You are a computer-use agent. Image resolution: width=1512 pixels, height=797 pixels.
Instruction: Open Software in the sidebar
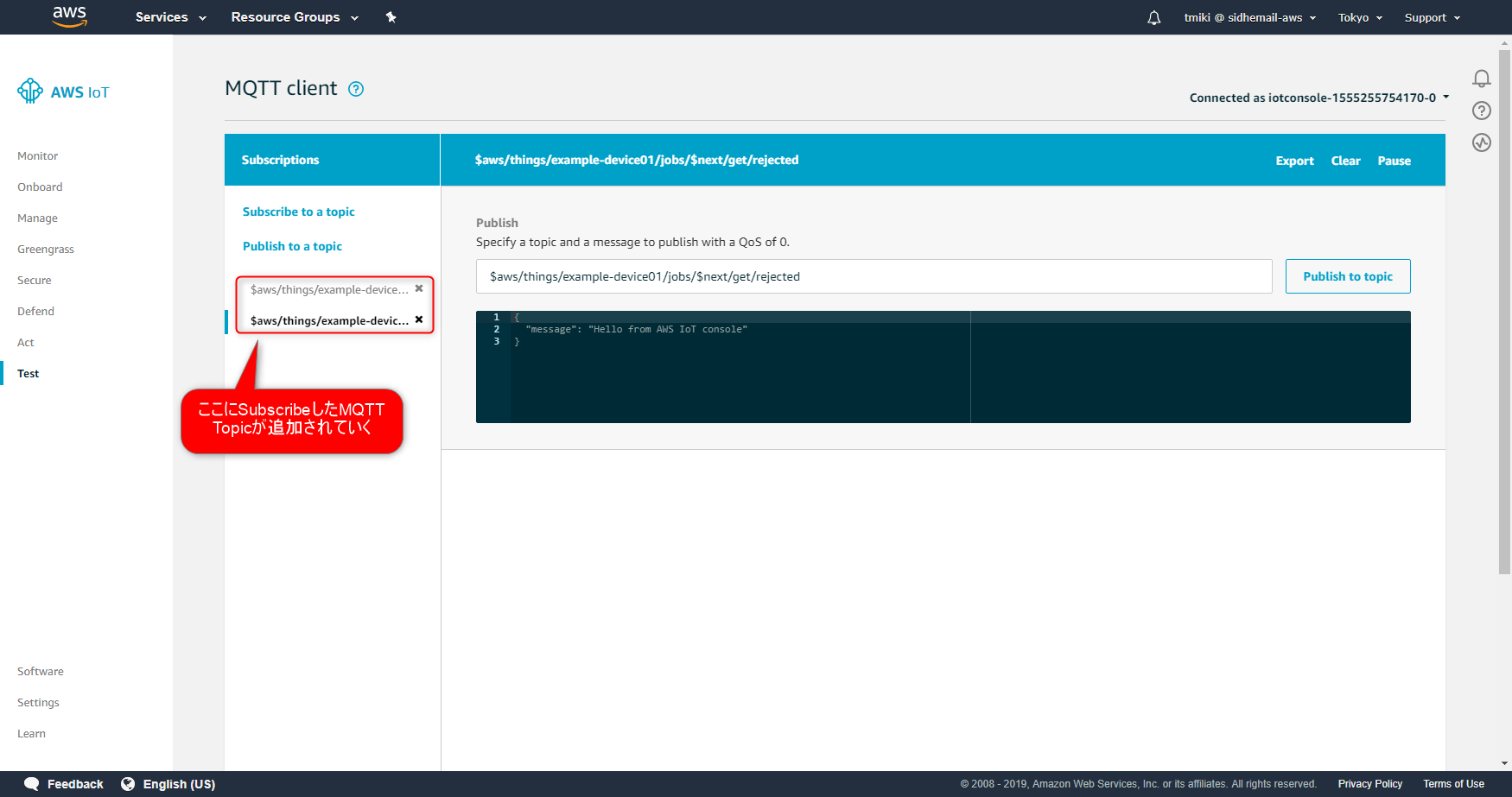coord(41,672)
